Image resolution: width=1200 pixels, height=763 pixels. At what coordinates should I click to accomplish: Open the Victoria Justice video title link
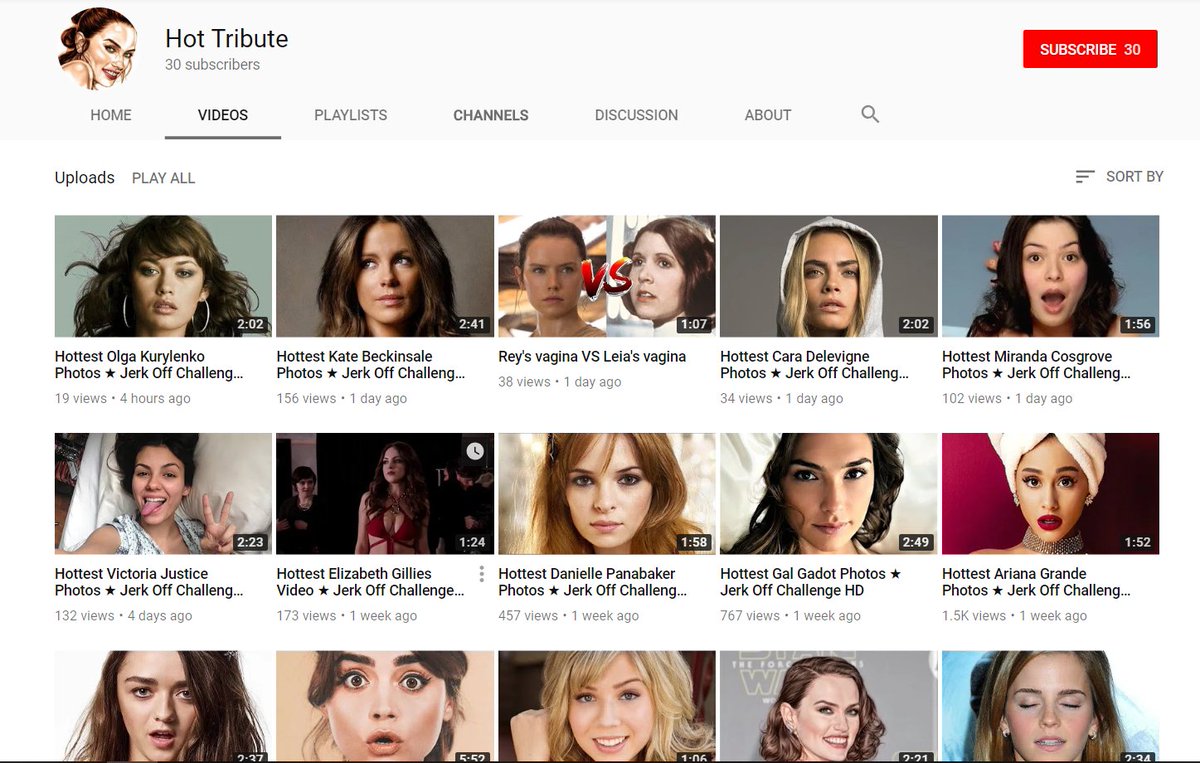click(x=149, y=582)
